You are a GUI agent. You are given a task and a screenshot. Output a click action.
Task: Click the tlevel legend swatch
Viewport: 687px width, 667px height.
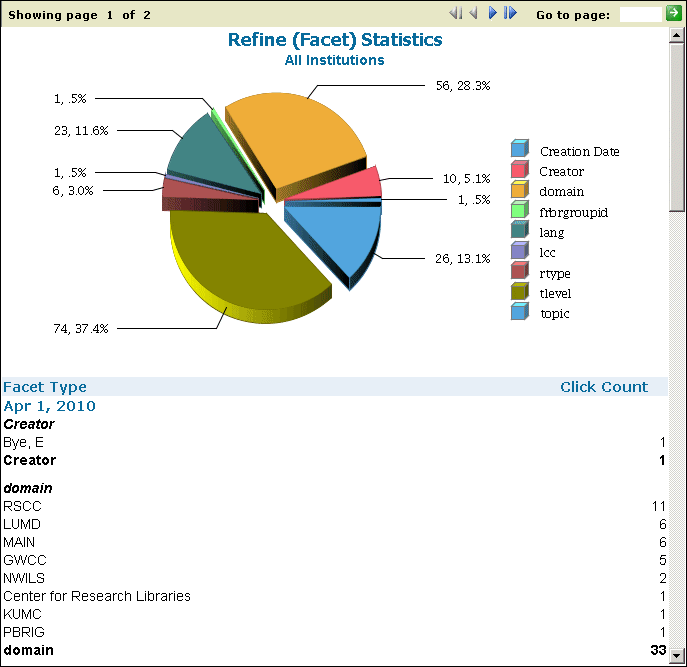519,293
